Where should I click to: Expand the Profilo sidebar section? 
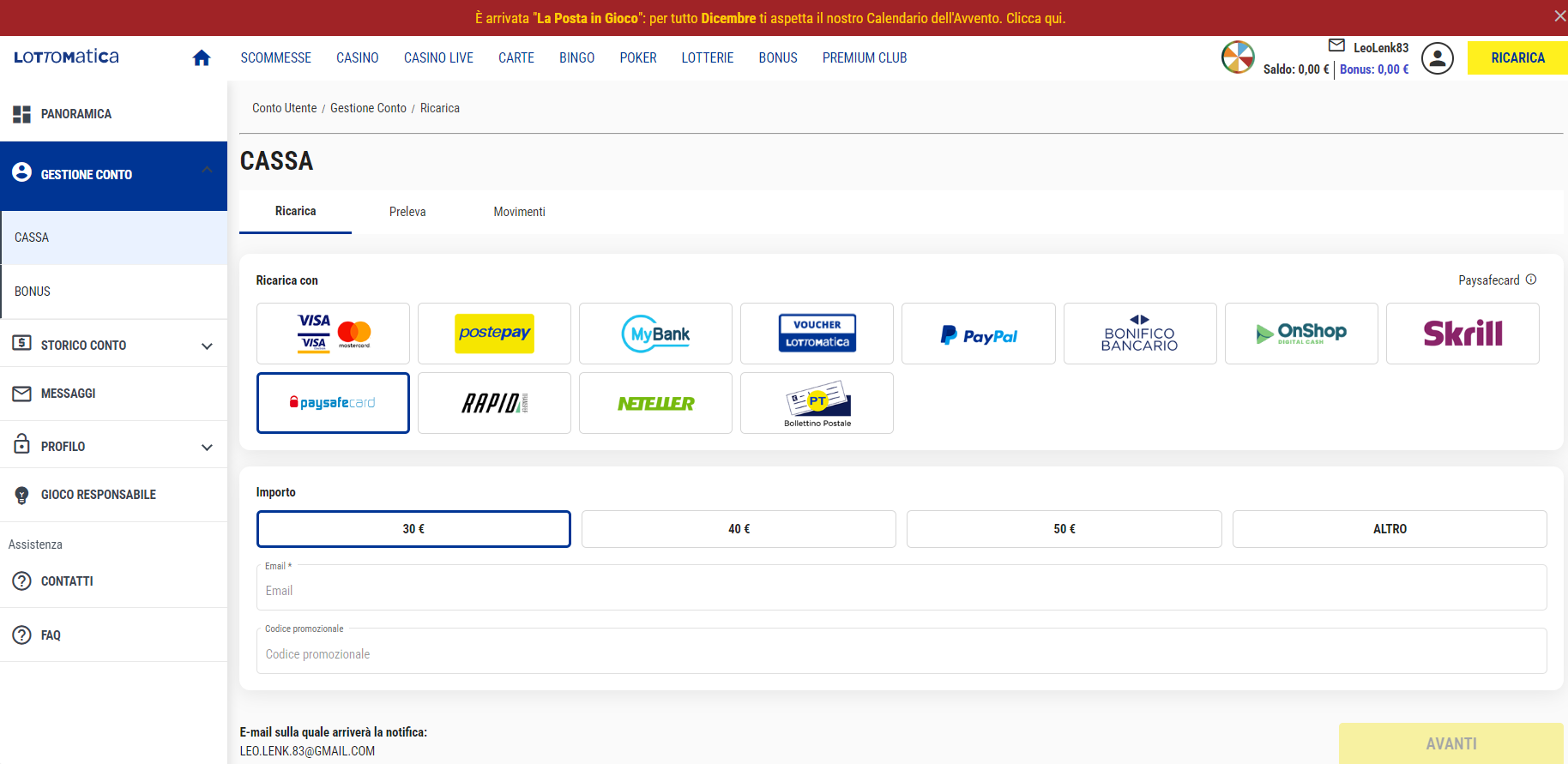click(x=207, y=447)
